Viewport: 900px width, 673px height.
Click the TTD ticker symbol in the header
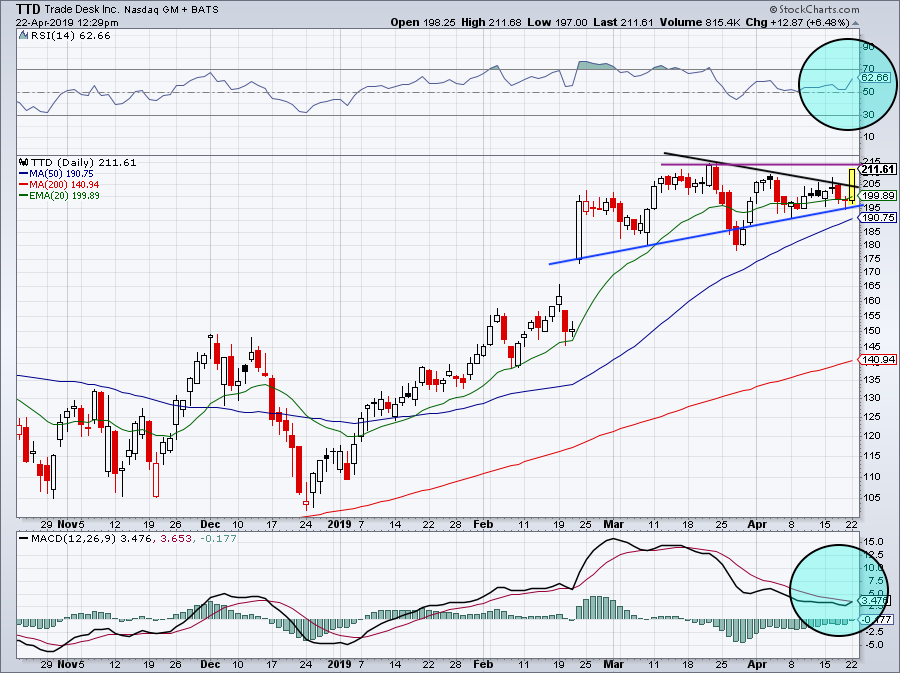pyautogui.click(x=28, y=9)
